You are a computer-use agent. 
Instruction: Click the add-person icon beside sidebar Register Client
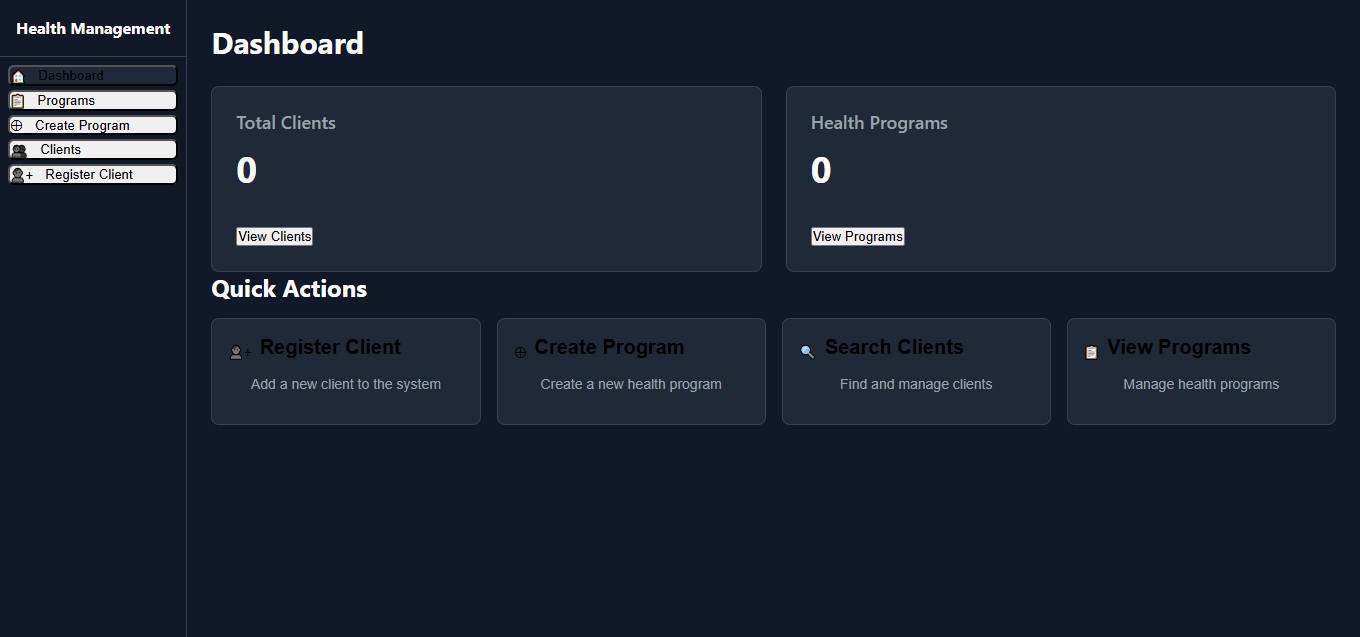point(21,175)
